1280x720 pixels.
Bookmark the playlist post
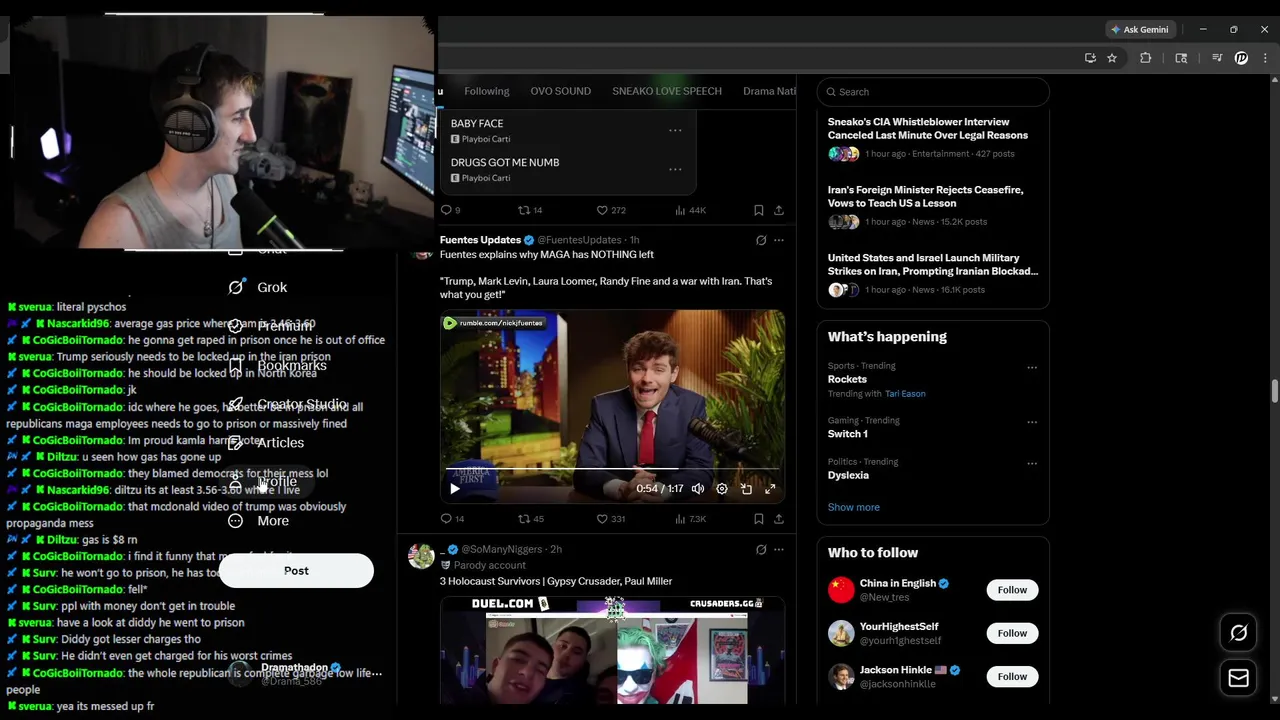pos(758,210)
